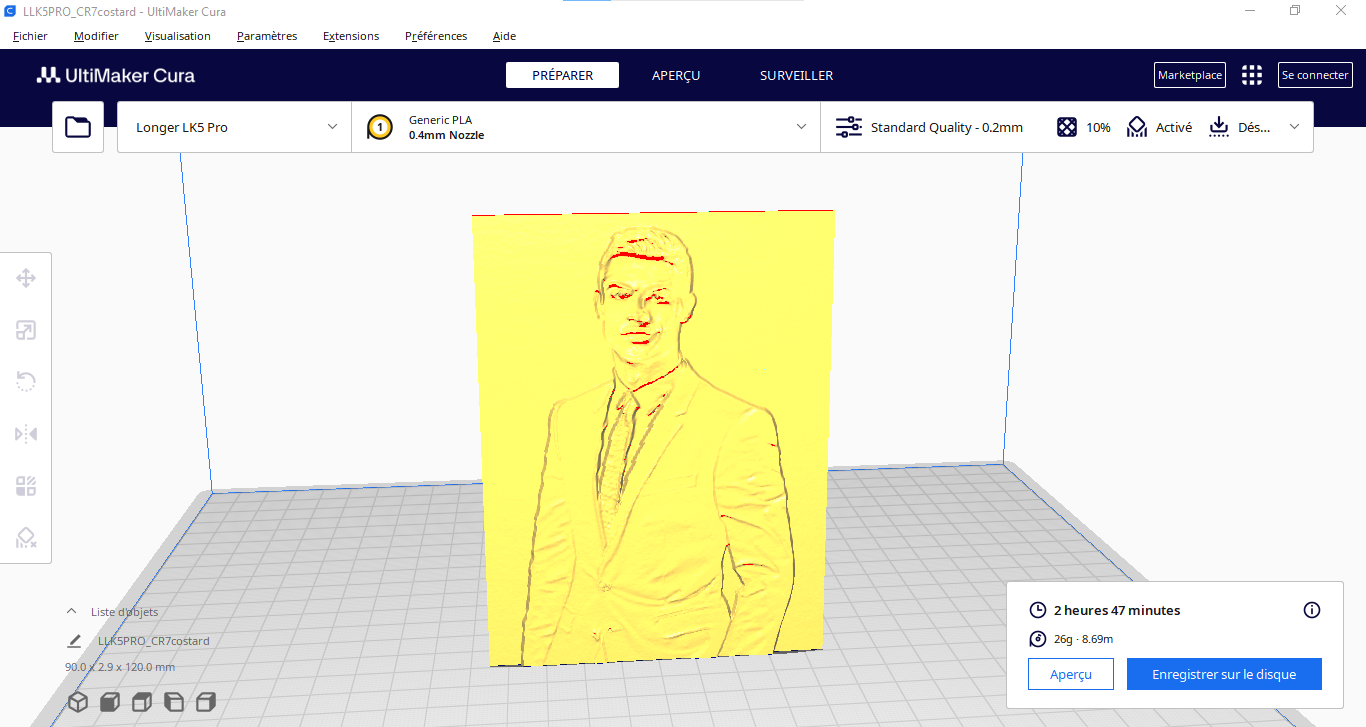Click the adhesion Dés... icon
Viewport: 1366px width, 727px height.
coord(1218,127)
